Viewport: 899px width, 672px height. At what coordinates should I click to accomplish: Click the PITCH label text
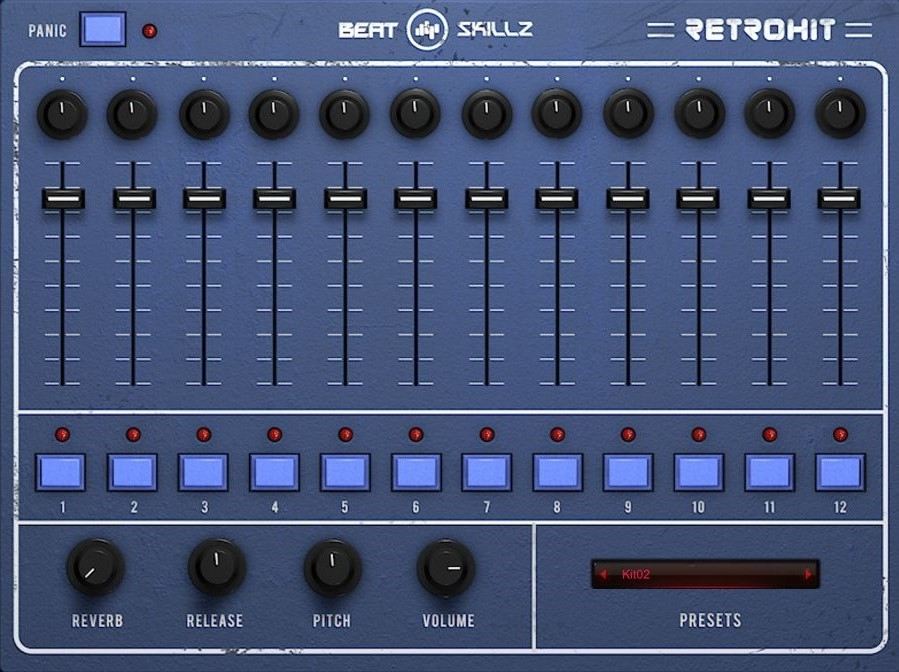pyautogui.click(x=331, y=621)
